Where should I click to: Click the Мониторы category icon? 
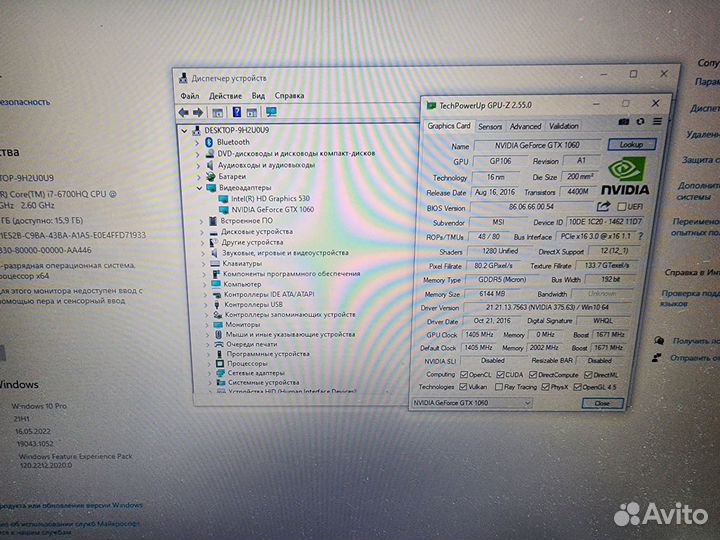tap(218, 324)
